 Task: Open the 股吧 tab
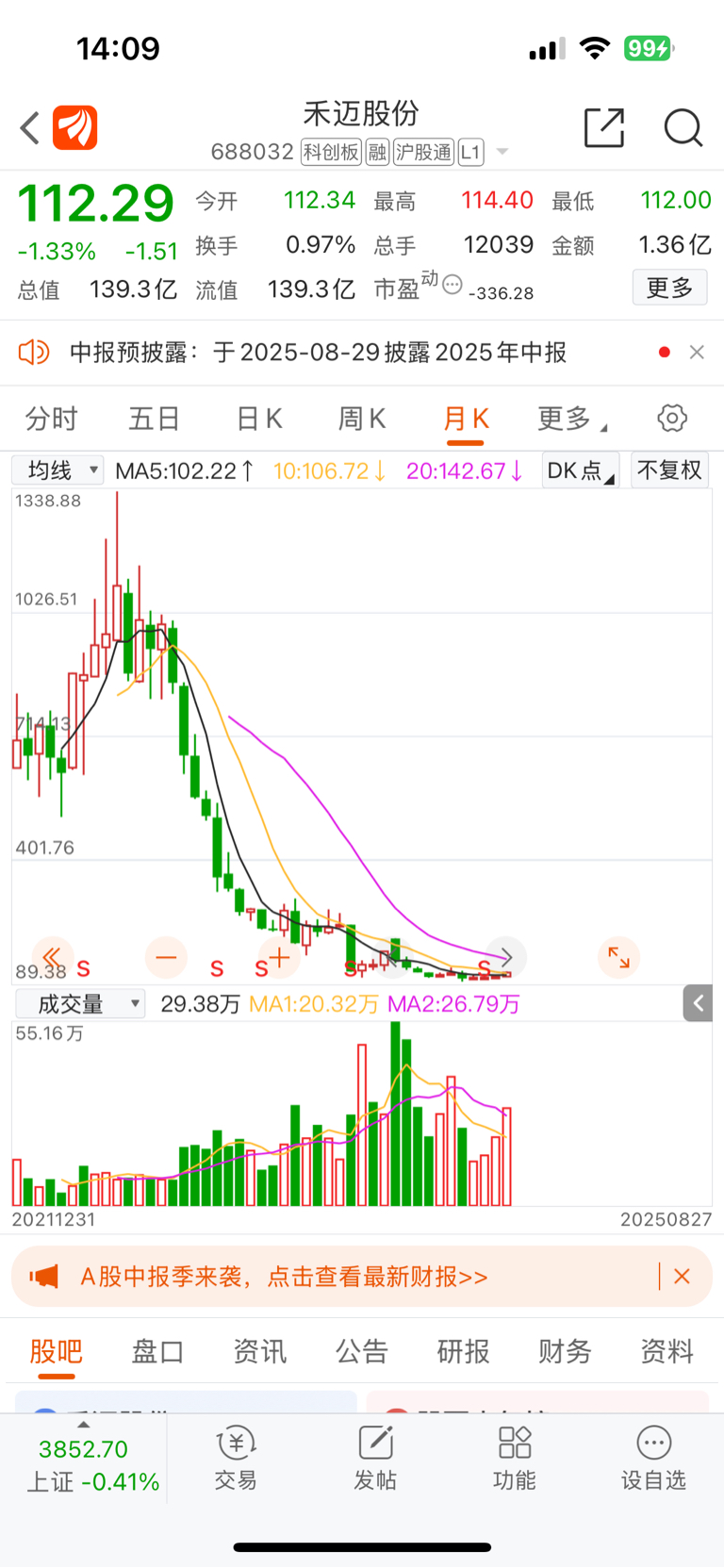tap(57, 1351)
